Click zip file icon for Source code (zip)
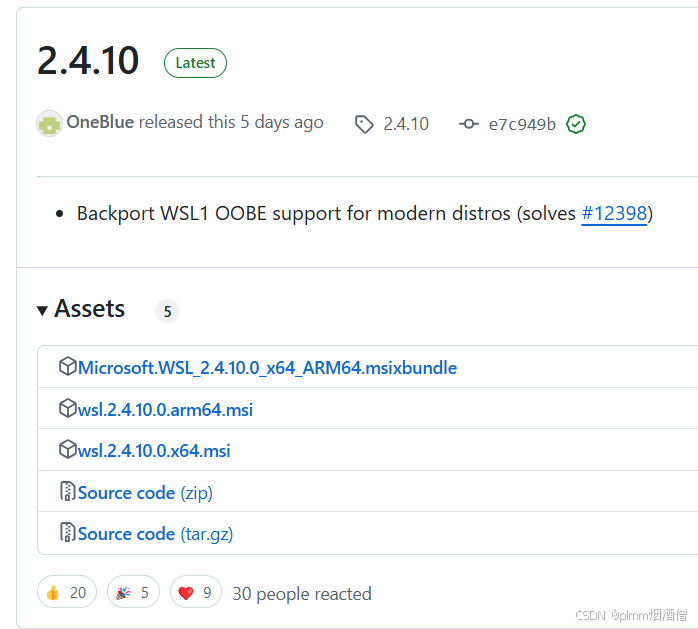The height and width of the screenshot is (629, 698). tap(67, 491)
